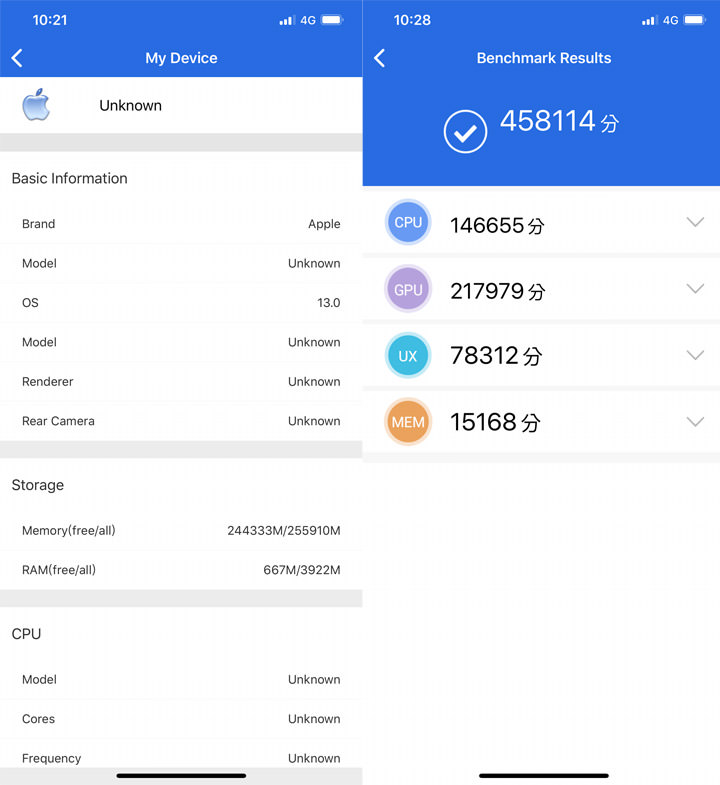Tap the Apple logo icon
720x785 pixels.
click(x=36, y=105)
